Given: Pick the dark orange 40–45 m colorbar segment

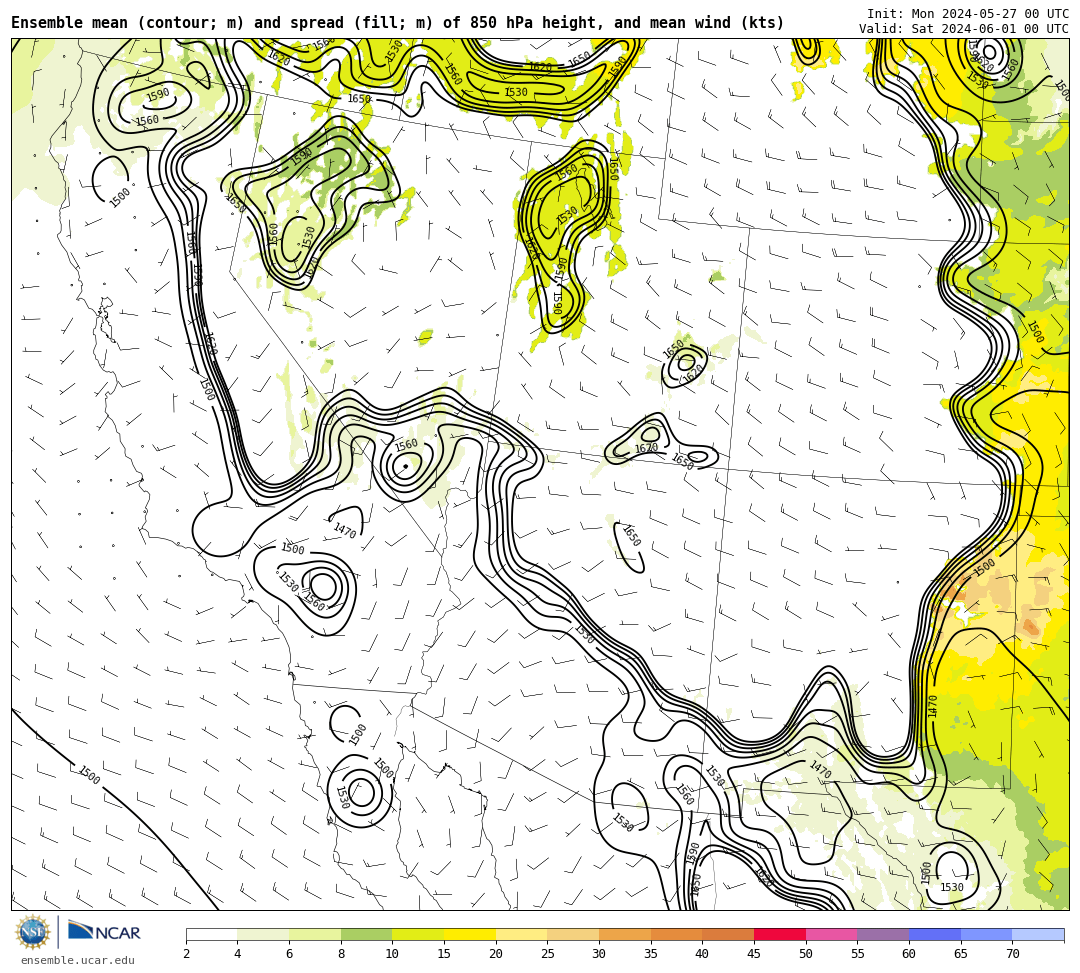Looking at the screenshot, I should [x=728, y=934].
